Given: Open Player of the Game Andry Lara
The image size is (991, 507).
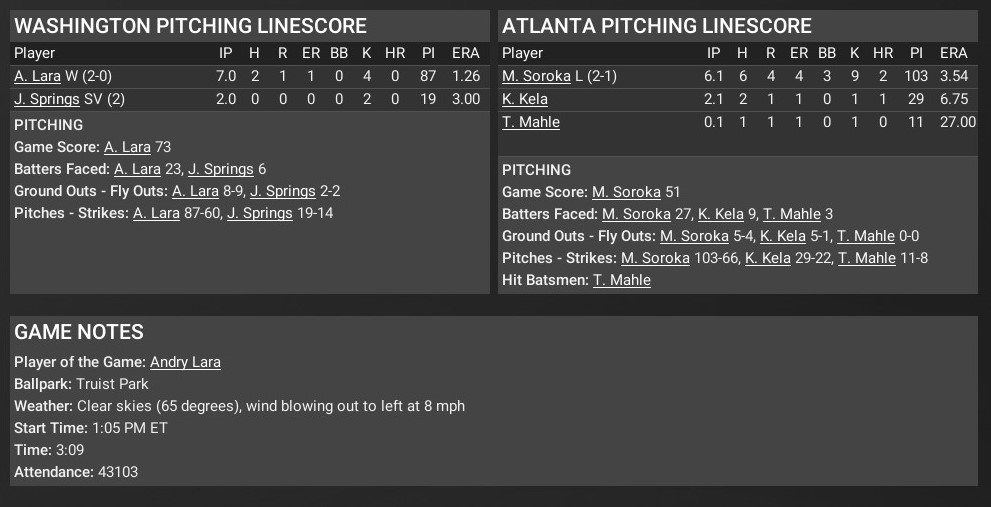Looking at the screenshot, I should coord(185,362).
